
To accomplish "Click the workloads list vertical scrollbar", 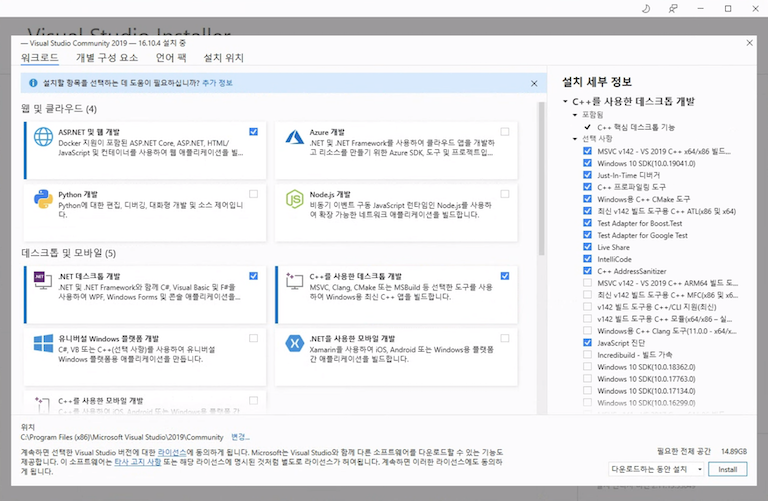I will point(541,179).
